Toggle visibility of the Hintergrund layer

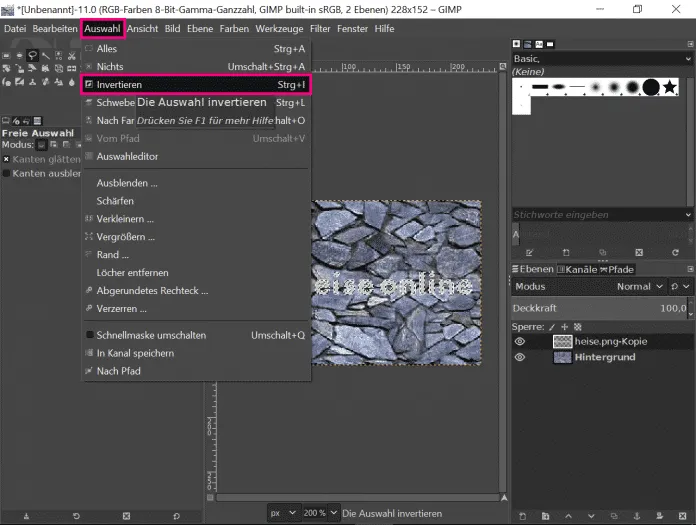(520, 357)
